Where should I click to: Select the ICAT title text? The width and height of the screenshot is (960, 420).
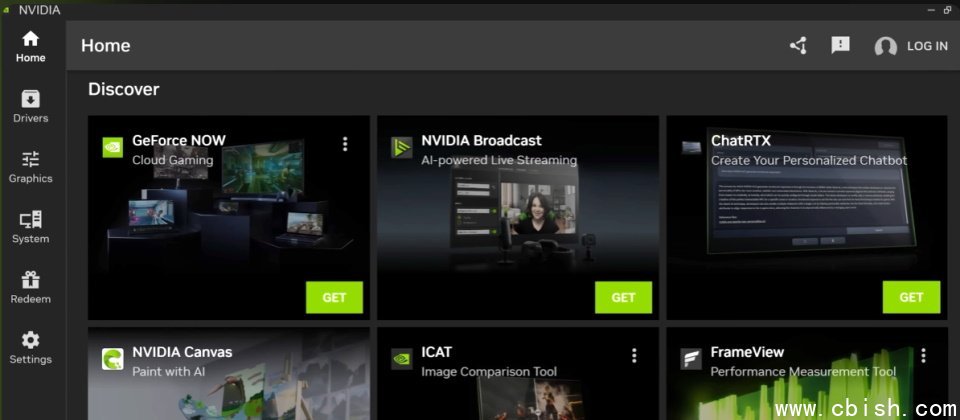point(437,352)
